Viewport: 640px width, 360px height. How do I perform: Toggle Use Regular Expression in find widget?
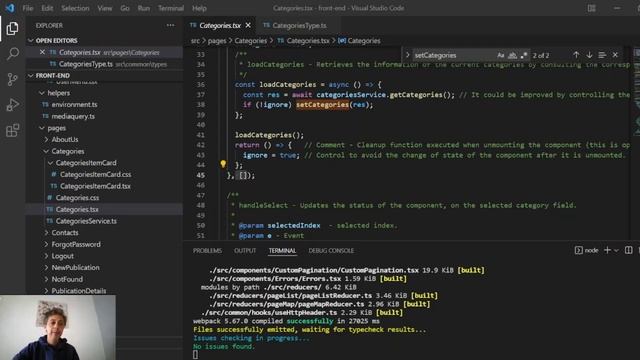pos(524,55)
